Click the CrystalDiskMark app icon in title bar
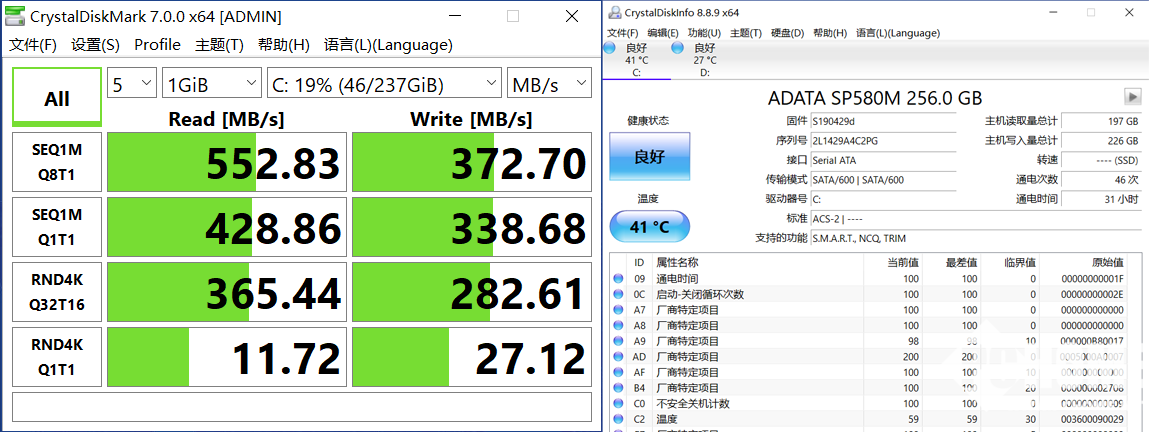This screenshot has width=1167, height=432. tap(17, 17)
